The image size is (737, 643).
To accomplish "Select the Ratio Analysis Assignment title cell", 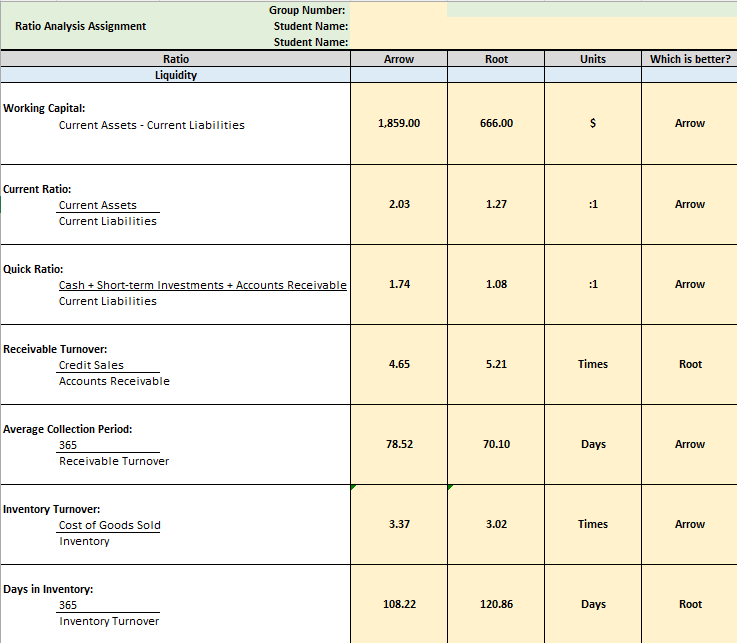I will pos(80,26).
